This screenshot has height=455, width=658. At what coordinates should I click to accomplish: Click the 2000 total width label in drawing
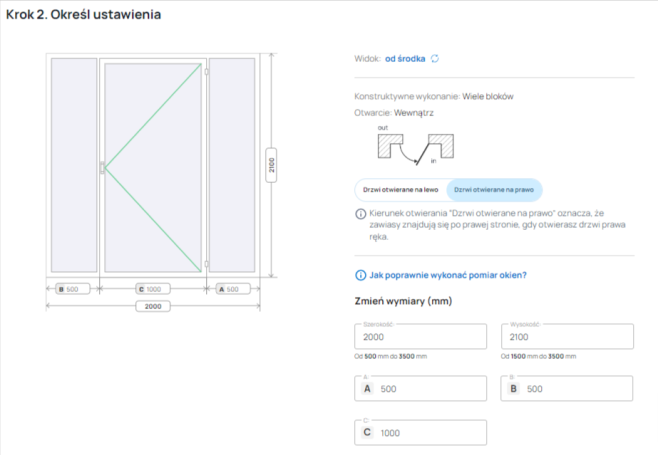tap(153, 306)
